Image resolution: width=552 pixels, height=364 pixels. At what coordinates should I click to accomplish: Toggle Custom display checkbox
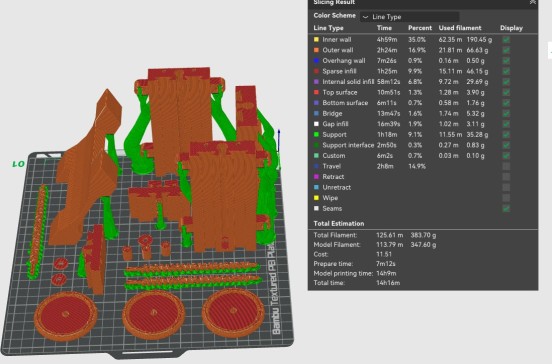pyautogui.click(x=506, y=156)
